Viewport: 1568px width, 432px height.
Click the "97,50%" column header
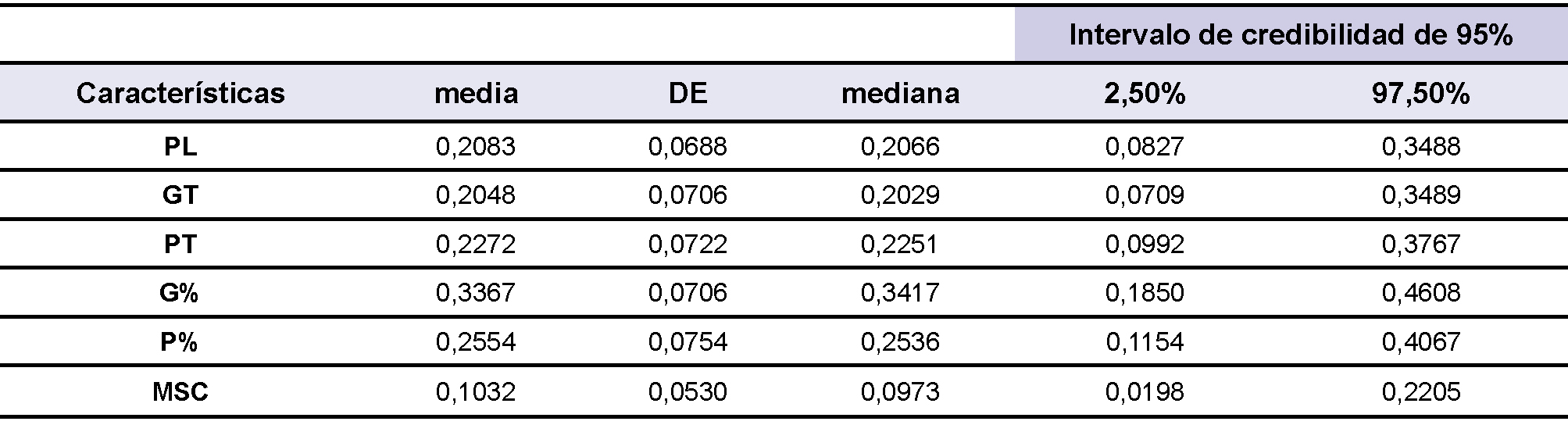click(x=1420, y=94)
